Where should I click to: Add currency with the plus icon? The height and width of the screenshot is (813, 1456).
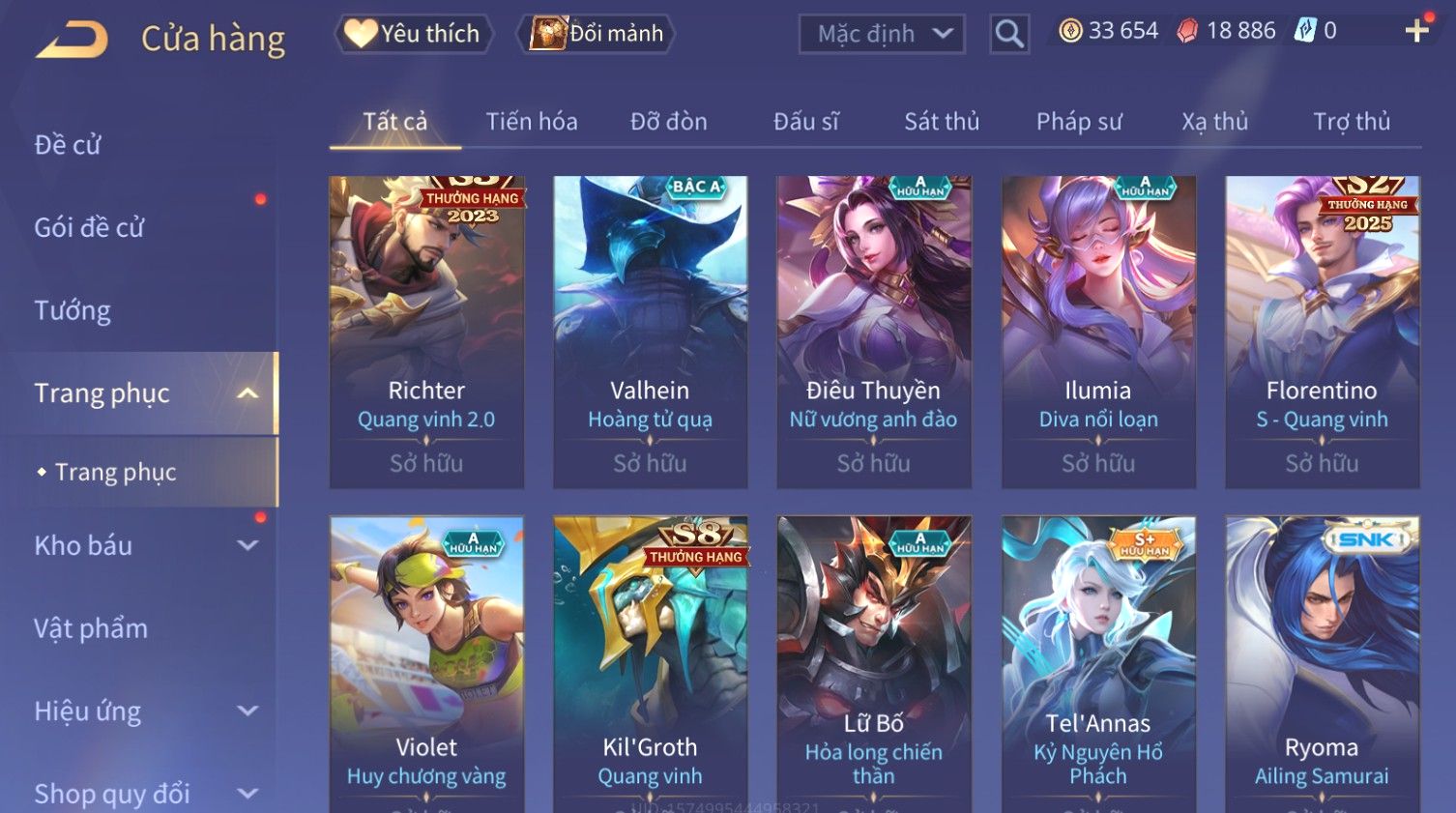pos(1417,31)
